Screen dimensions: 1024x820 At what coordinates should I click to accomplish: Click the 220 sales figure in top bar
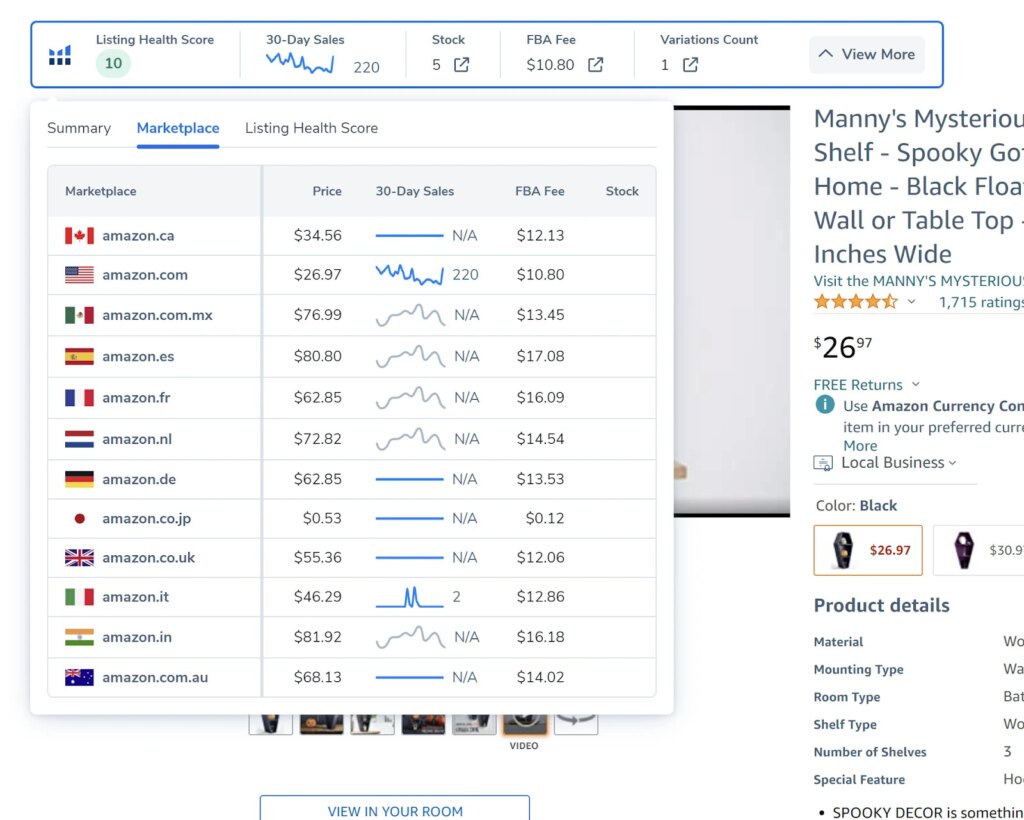point(366,67)
